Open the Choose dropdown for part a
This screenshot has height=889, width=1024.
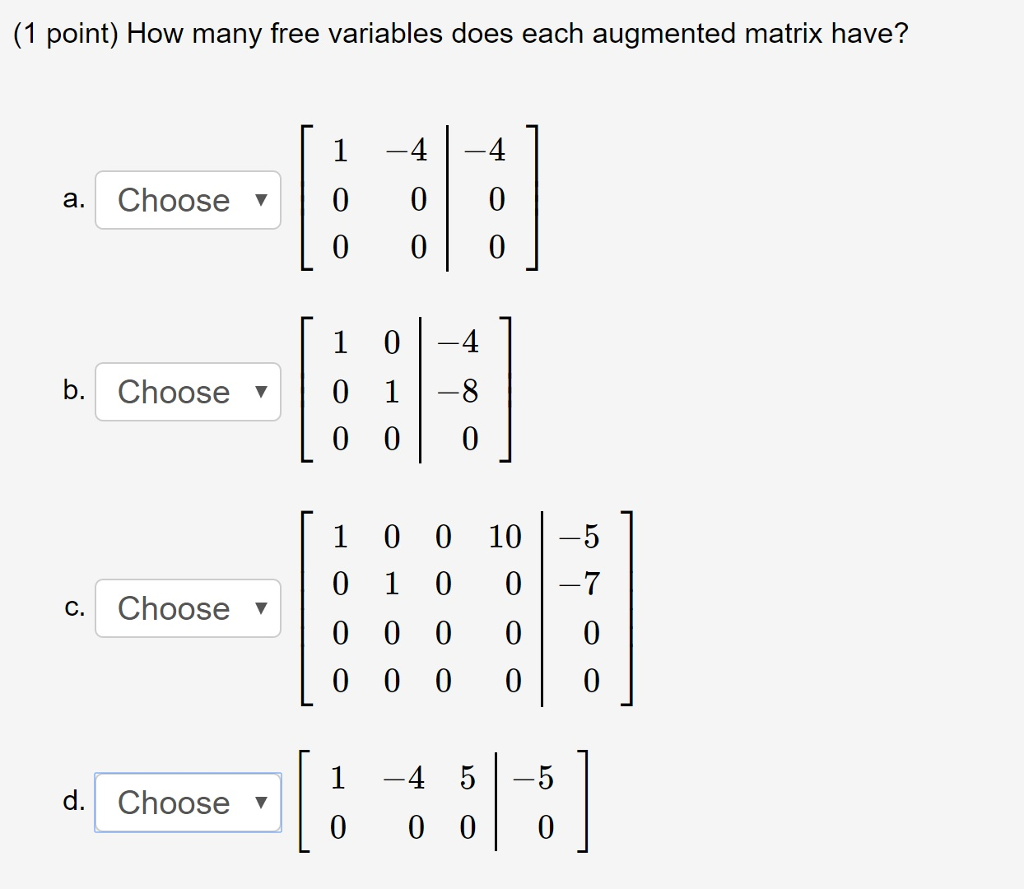pos(186,201)
